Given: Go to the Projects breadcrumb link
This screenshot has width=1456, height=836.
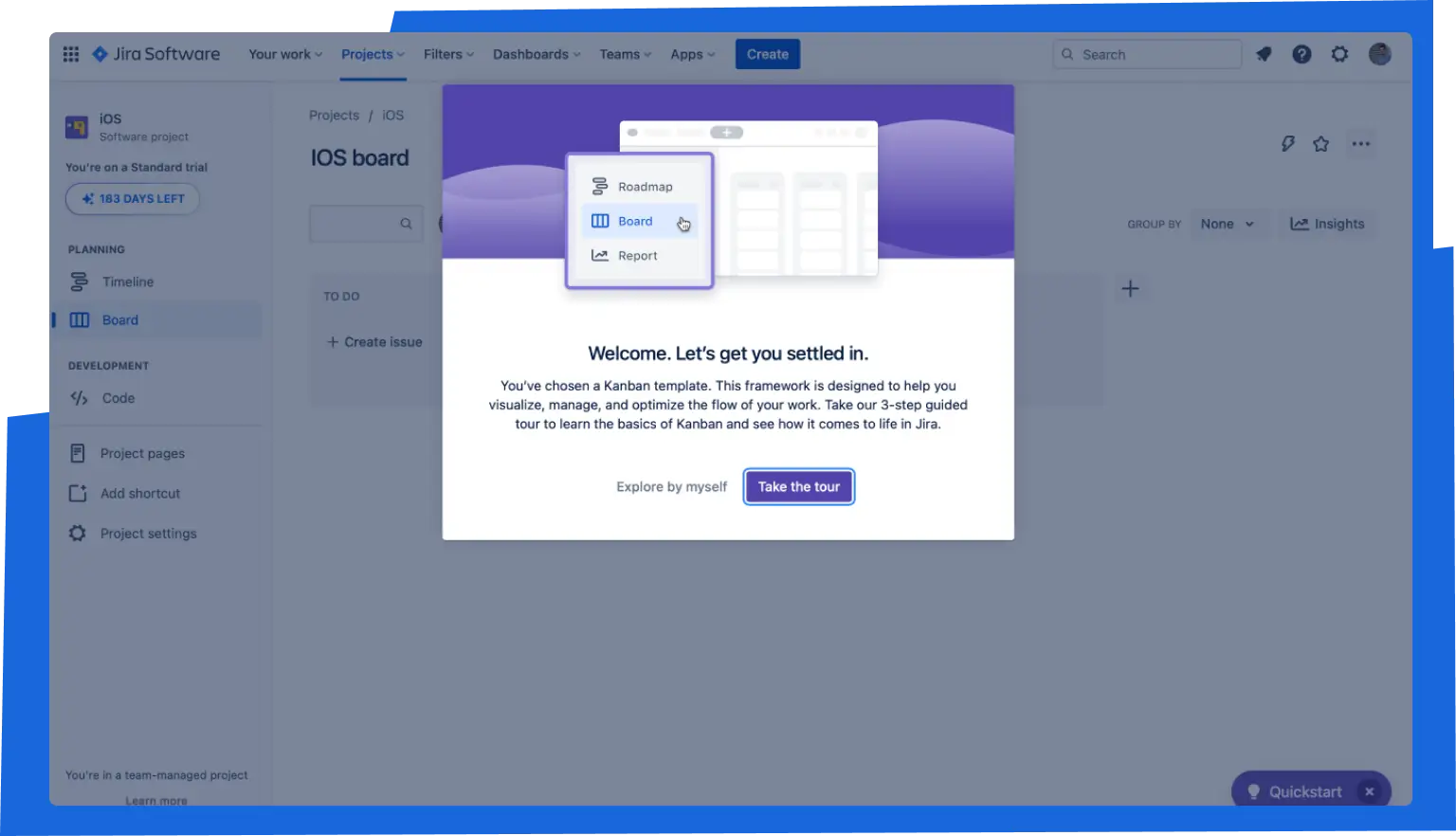Looking at the screenshot, I should 335,116.
